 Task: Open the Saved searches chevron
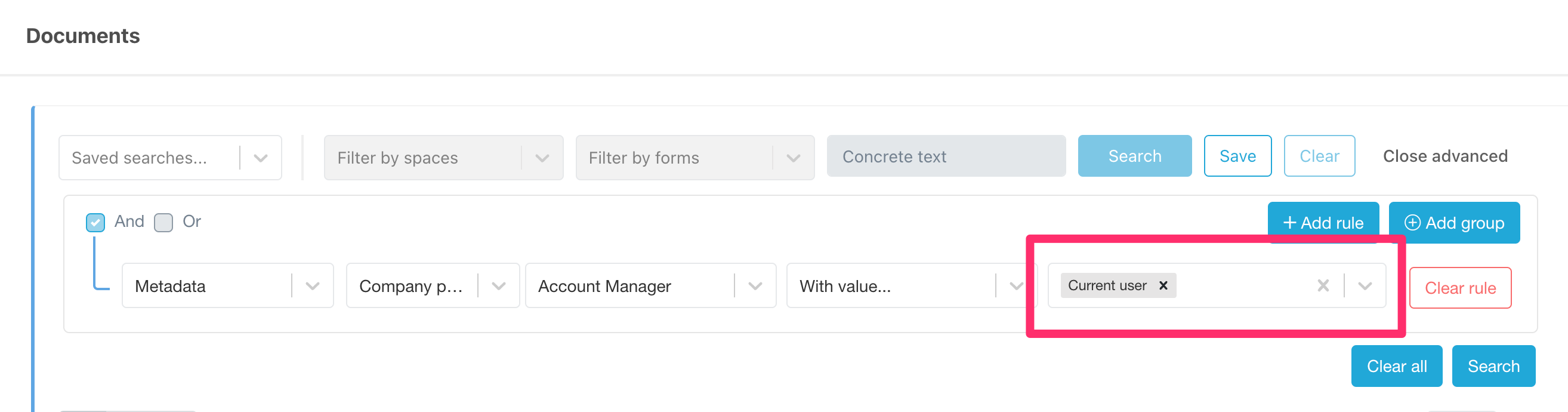click(x=261, y=158)
